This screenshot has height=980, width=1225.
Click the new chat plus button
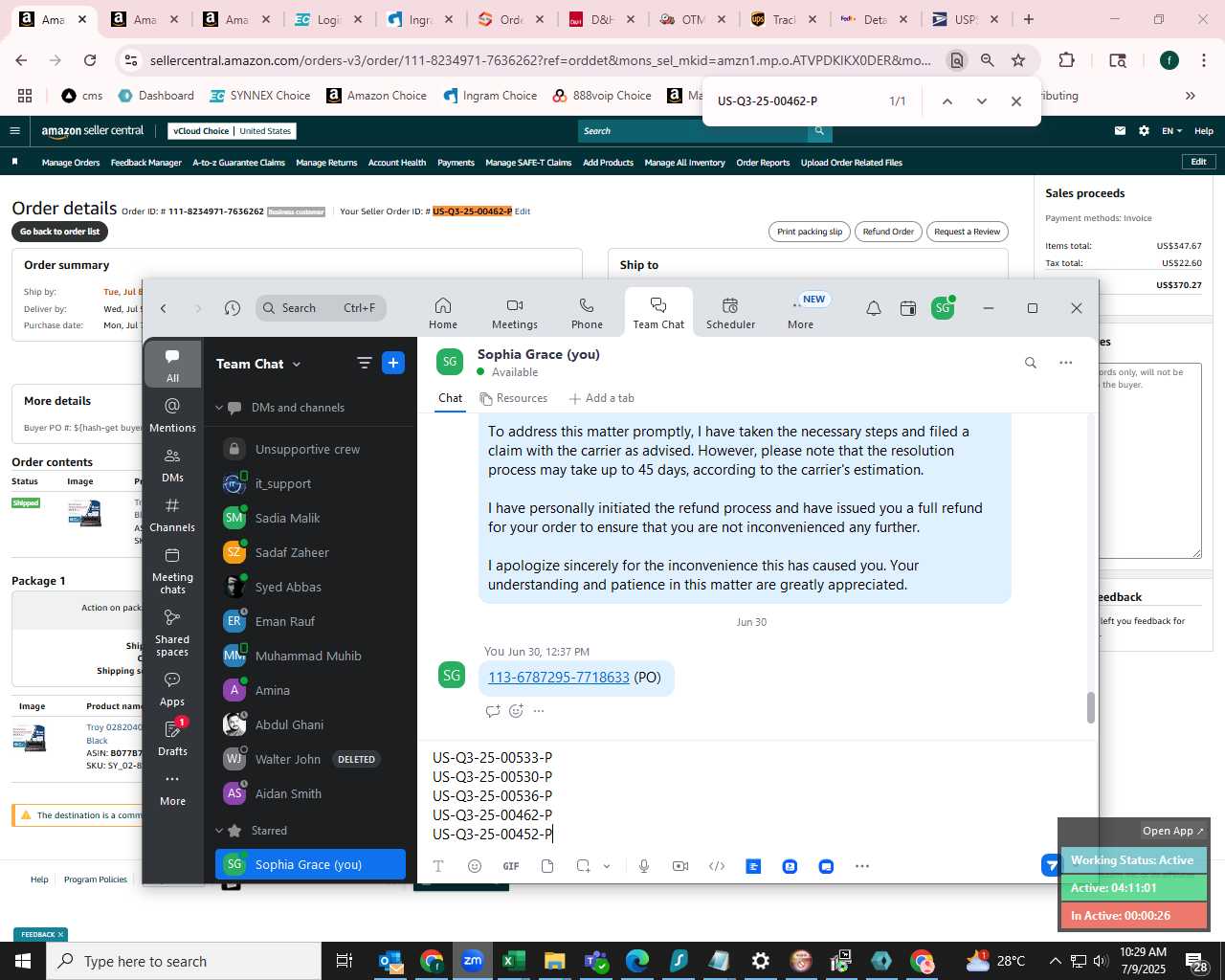393,363
